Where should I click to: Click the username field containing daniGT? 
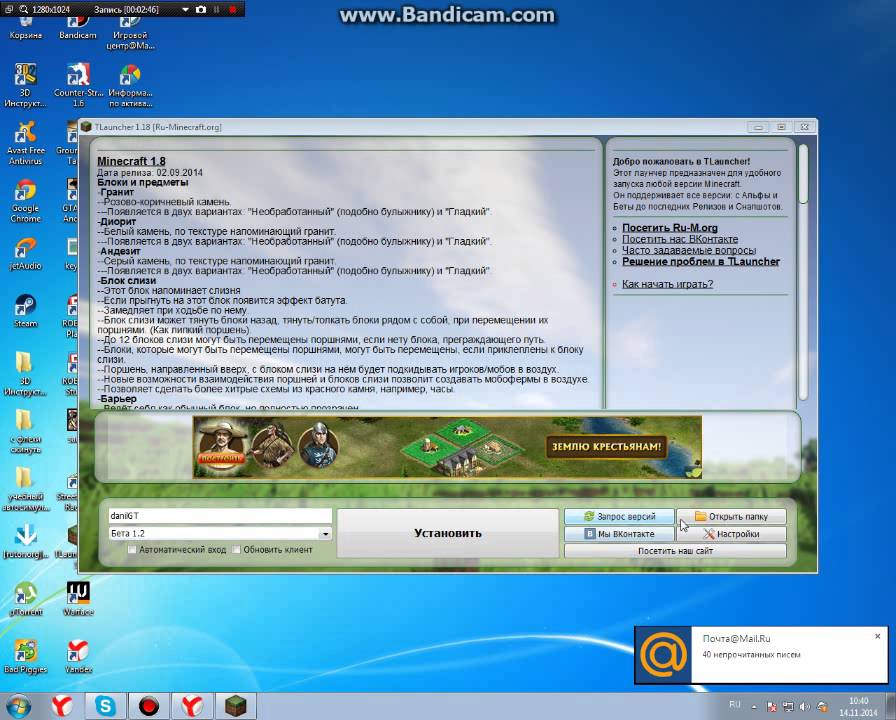pyautogui.click(x=219, y=515)
